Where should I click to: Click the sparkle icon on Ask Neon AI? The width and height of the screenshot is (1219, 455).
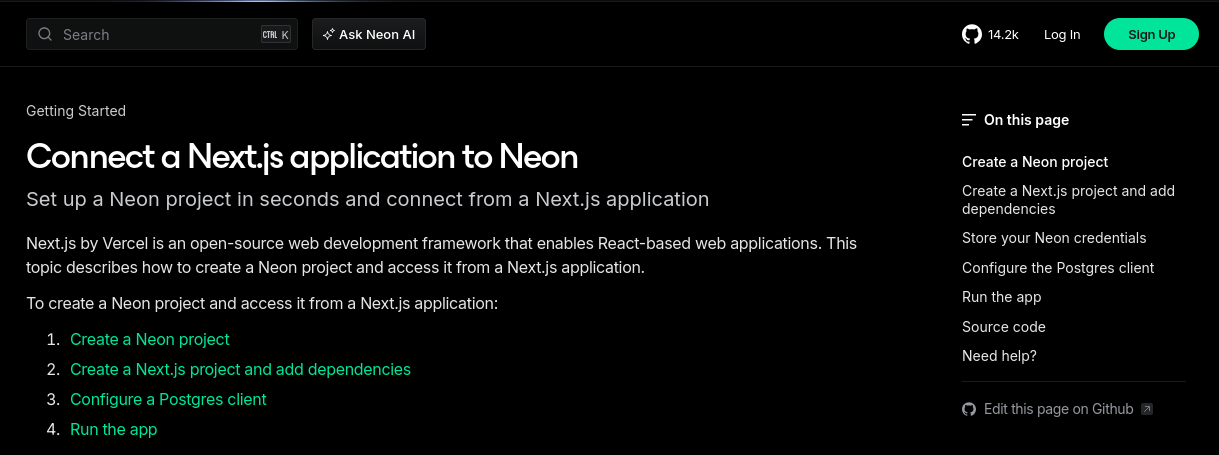pyautogui.click(x=328, y=34)
